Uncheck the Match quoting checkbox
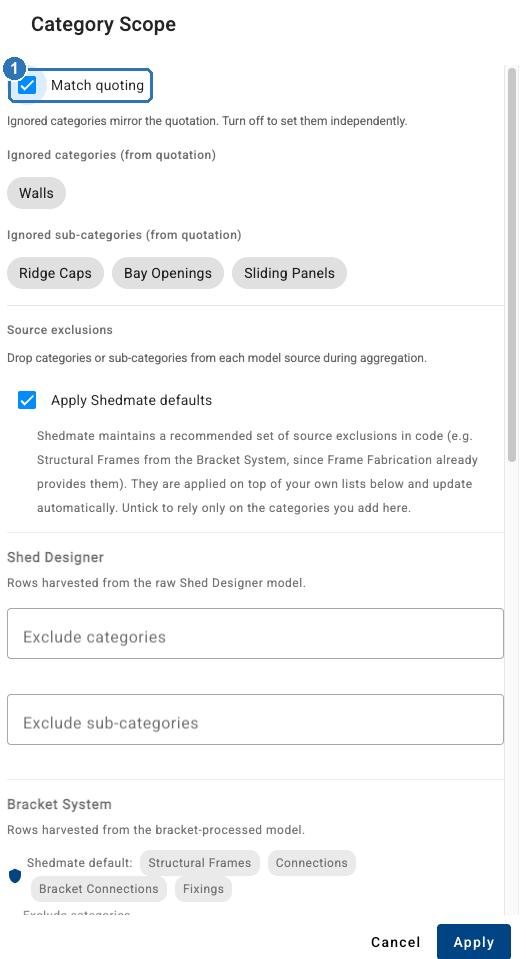The width and height of the screenshot is (526, 959). (x=27, y=86)
